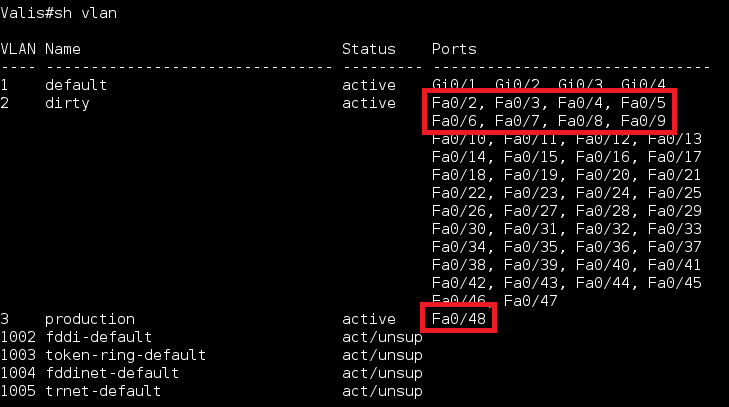
Task: Click the "active" status of VLAN production
Action: point(369,319)
